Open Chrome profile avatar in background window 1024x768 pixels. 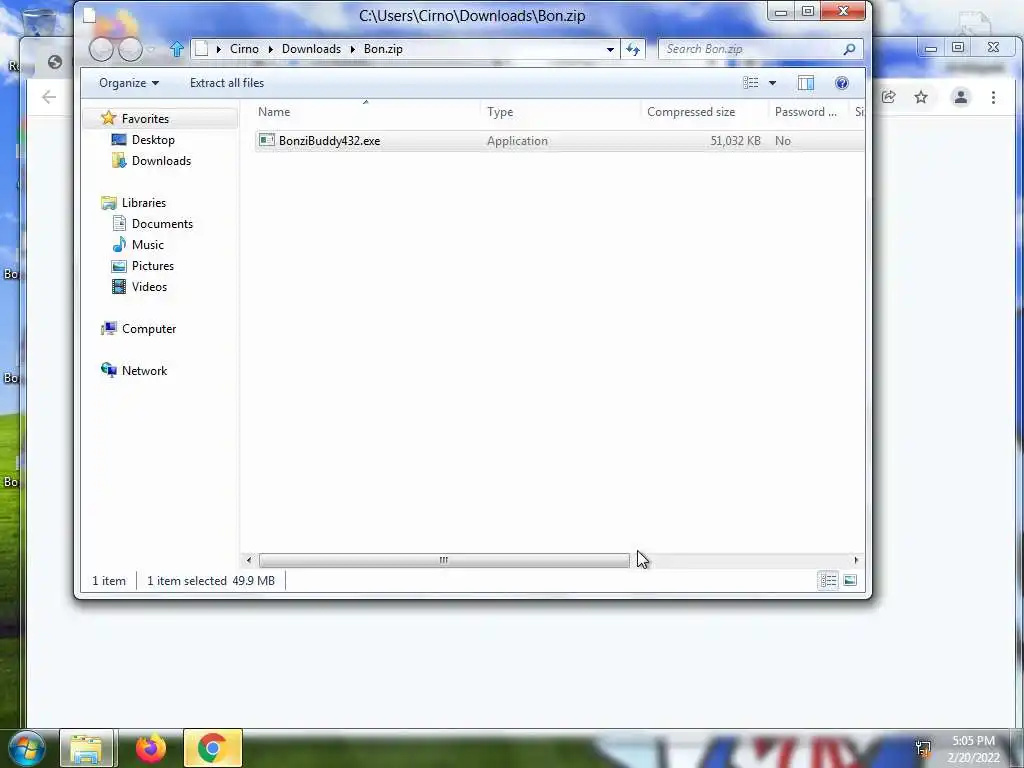(x=961, y=97)
